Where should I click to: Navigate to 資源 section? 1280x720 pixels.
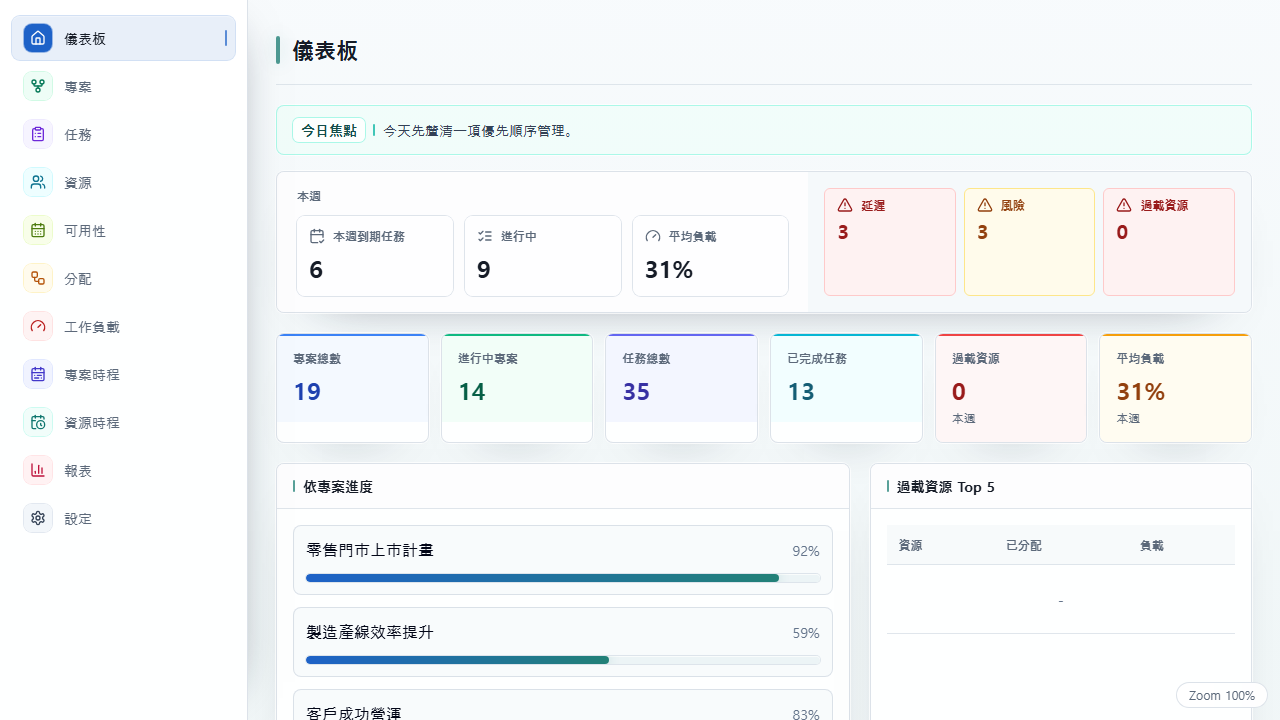[124, 182]
